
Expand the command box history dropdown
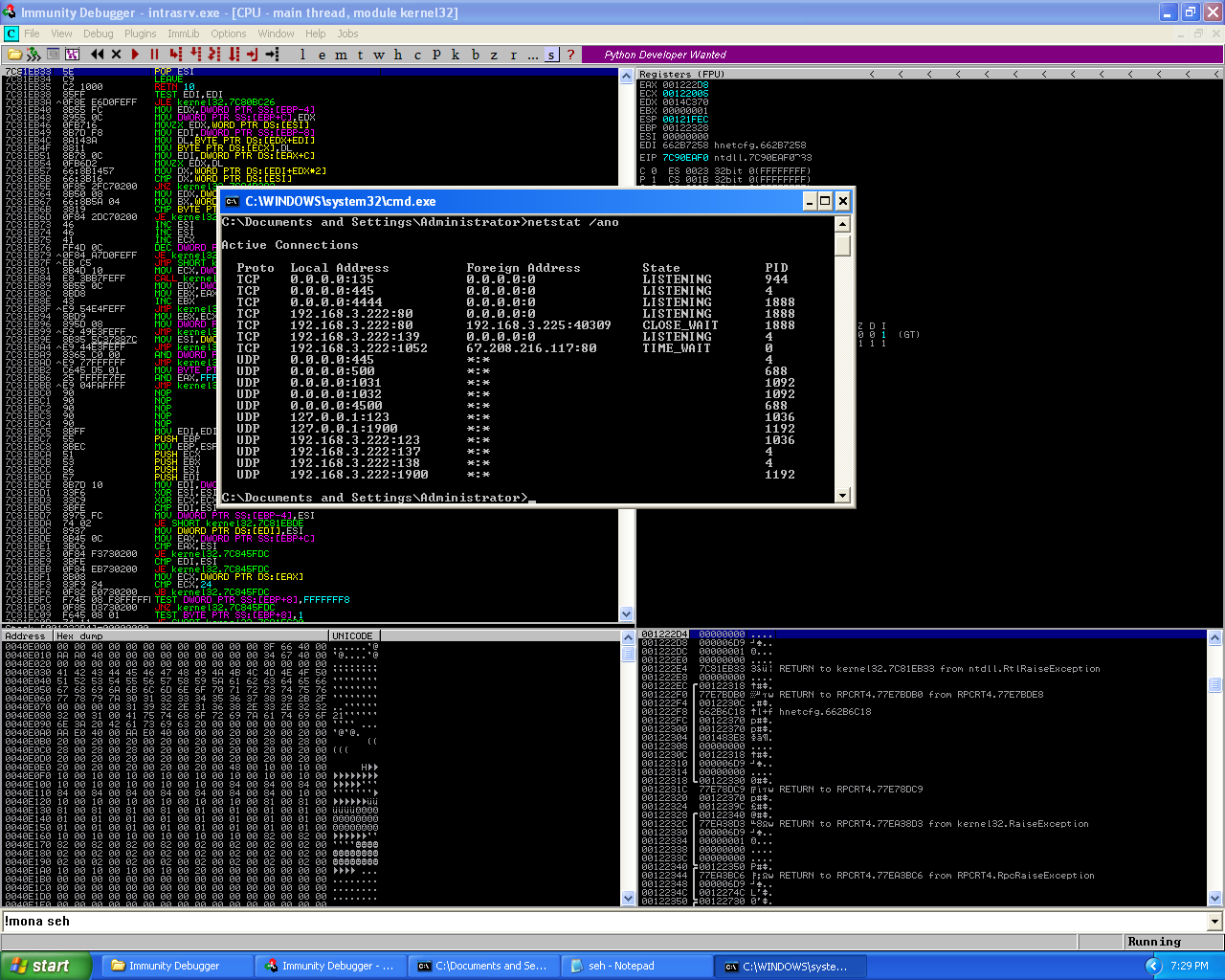coord(1215,922)
